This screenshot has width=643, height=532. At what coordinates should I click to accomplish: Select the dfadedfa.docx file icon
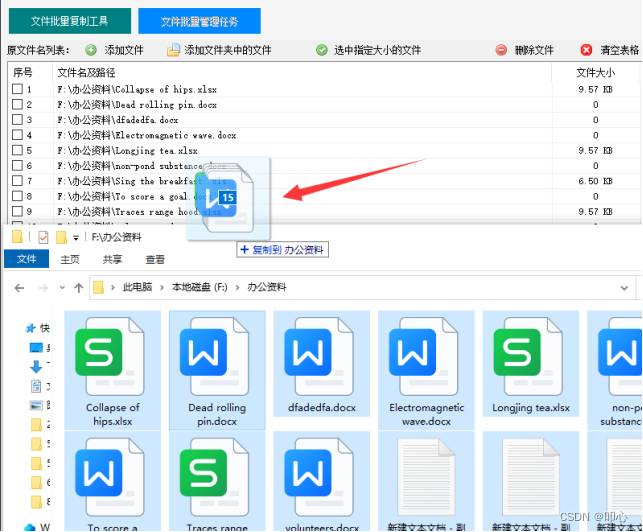pyautogui.click(x=319, y=356)
